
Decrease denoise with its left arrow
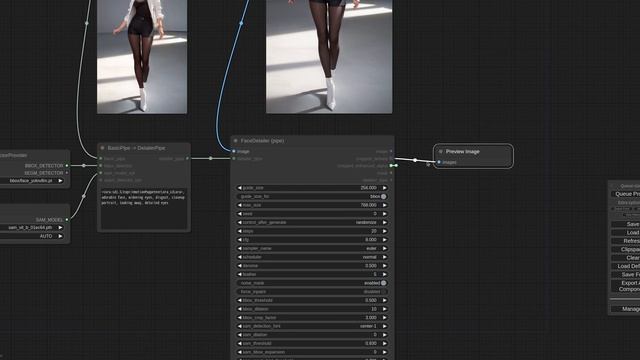[x=240, y=266]
